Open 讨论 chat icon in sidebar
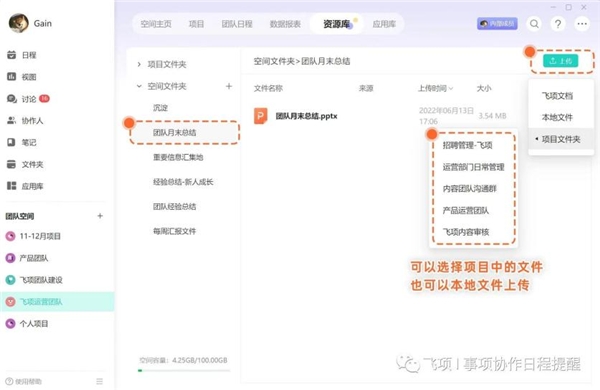The height and width of the screenshot is (390, 600). pyautogui.click(x=11, y=99)
